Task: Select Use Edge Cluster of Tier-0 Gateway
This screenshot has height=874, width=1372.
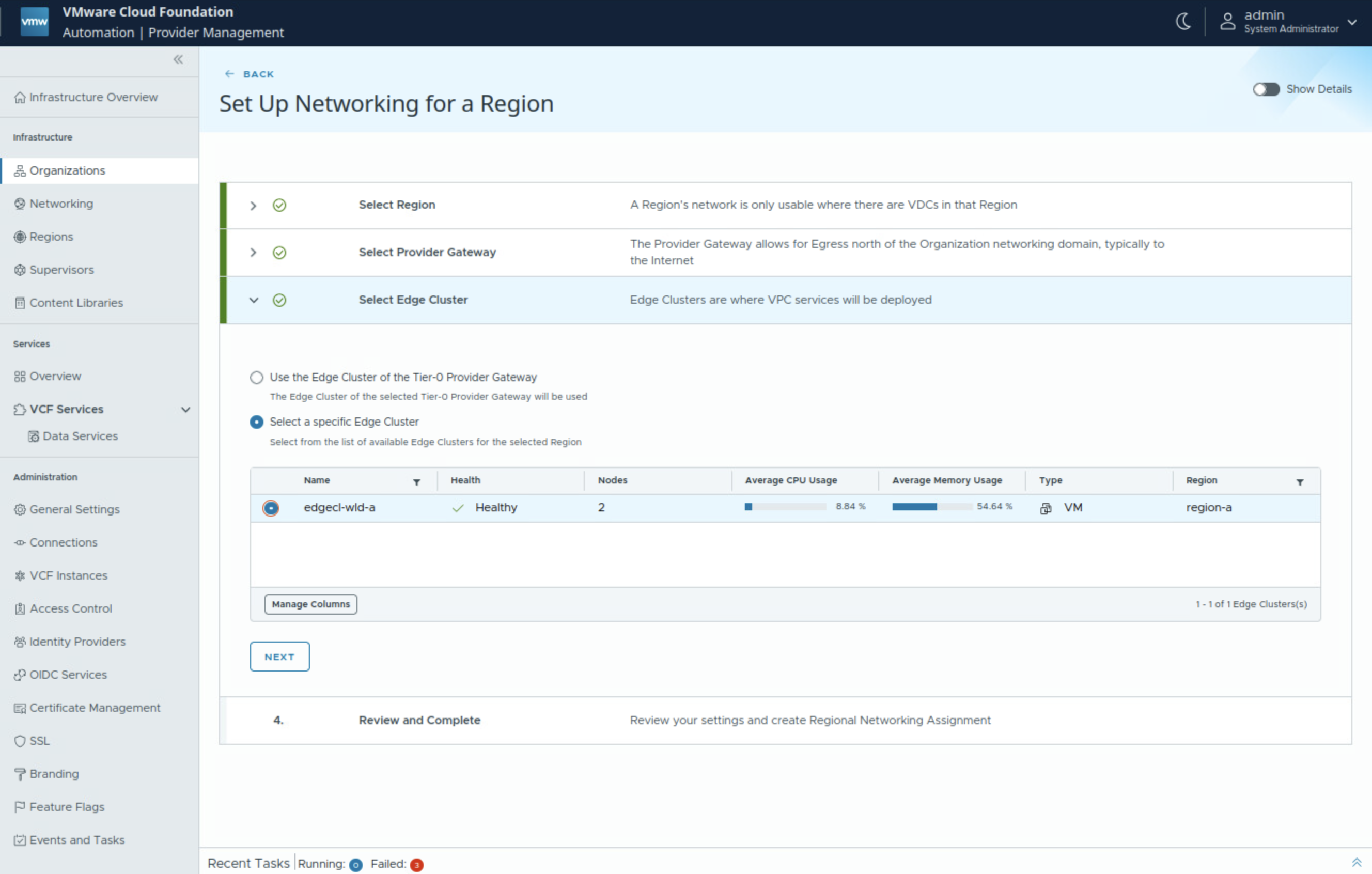Action: [256, 377]
